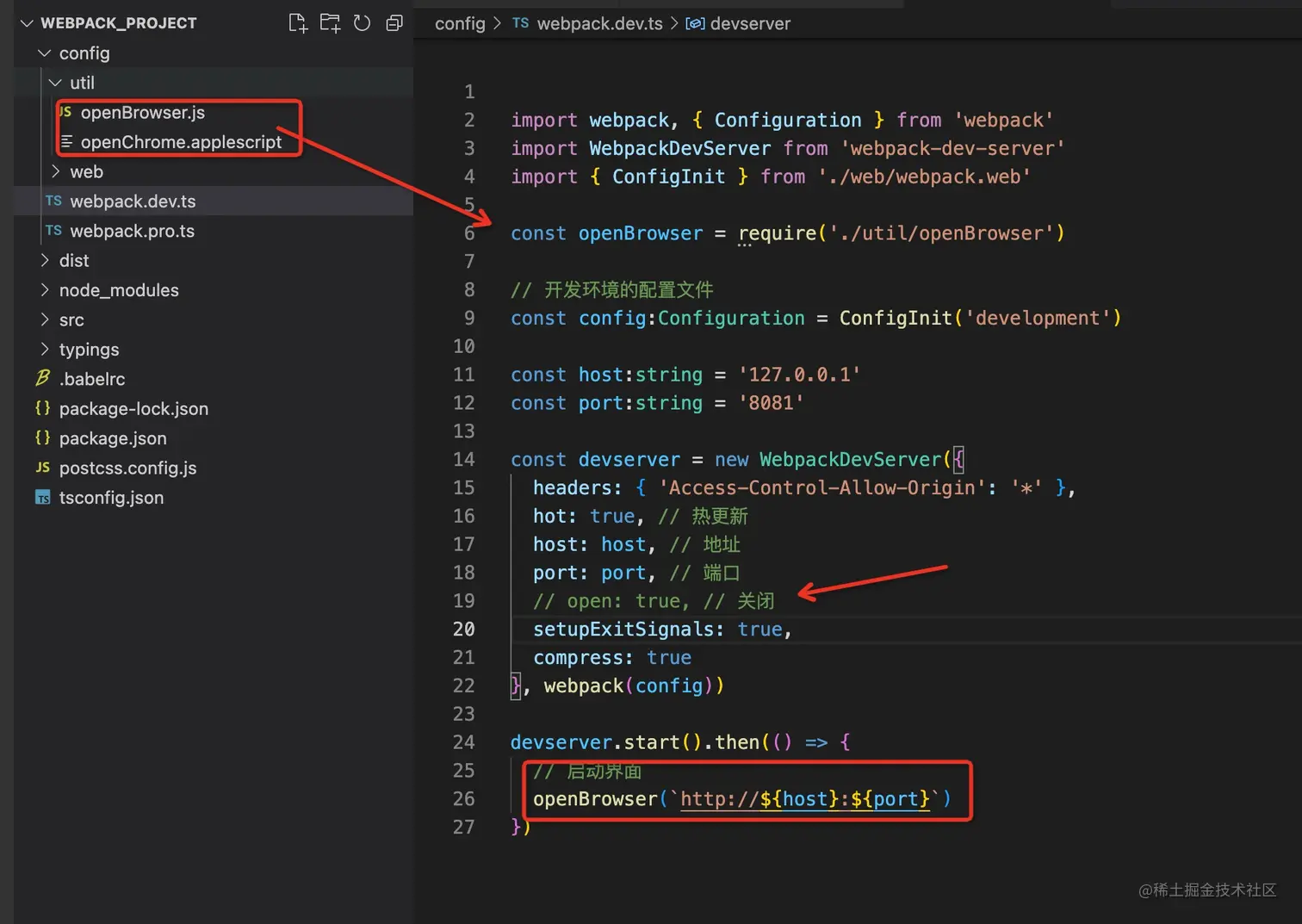Open openBrowser.js in the file tree
Screen dimensions: 1302x924
[143, 113]
